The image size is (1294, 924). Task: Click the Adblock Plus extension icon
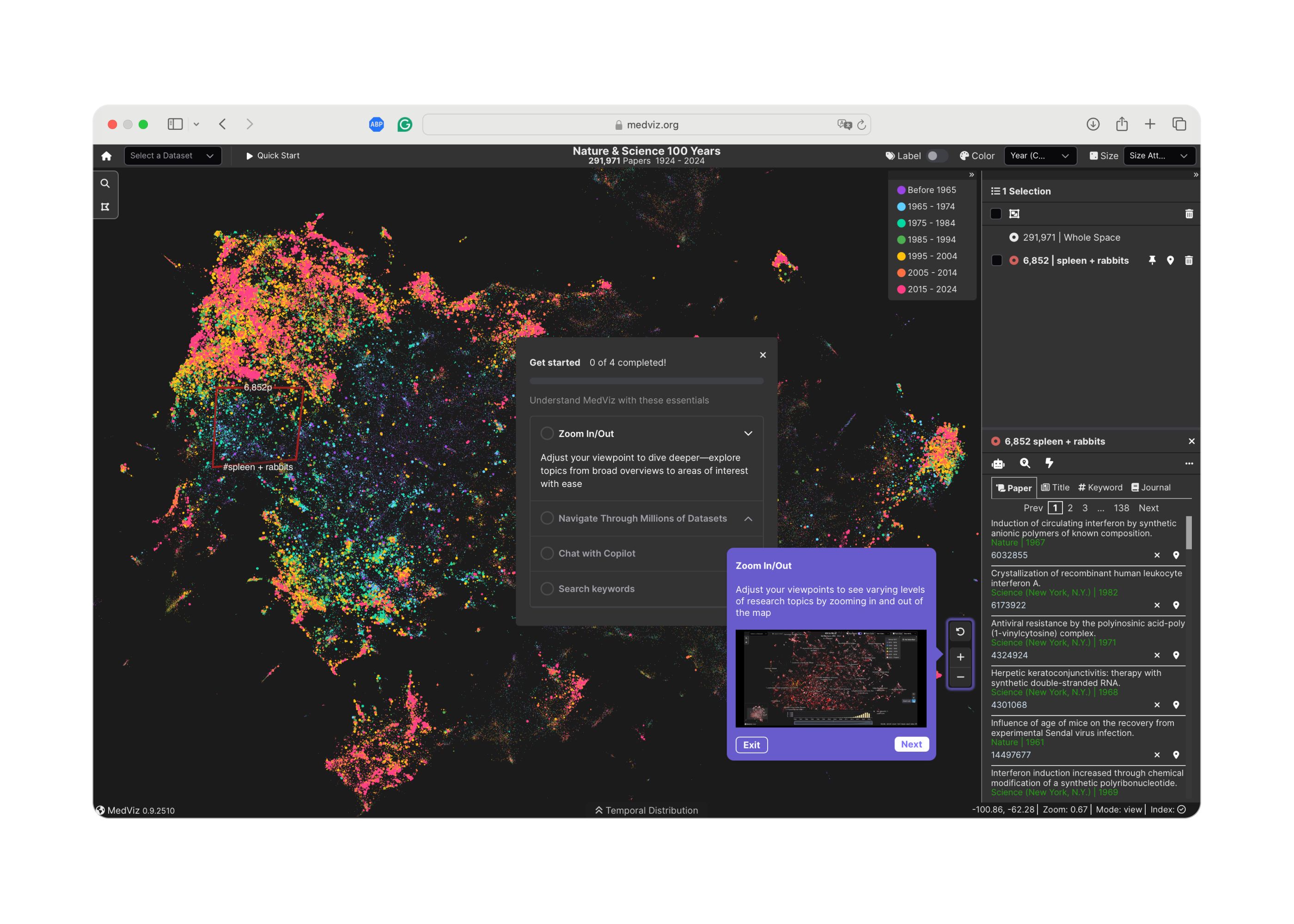(376, 125)
